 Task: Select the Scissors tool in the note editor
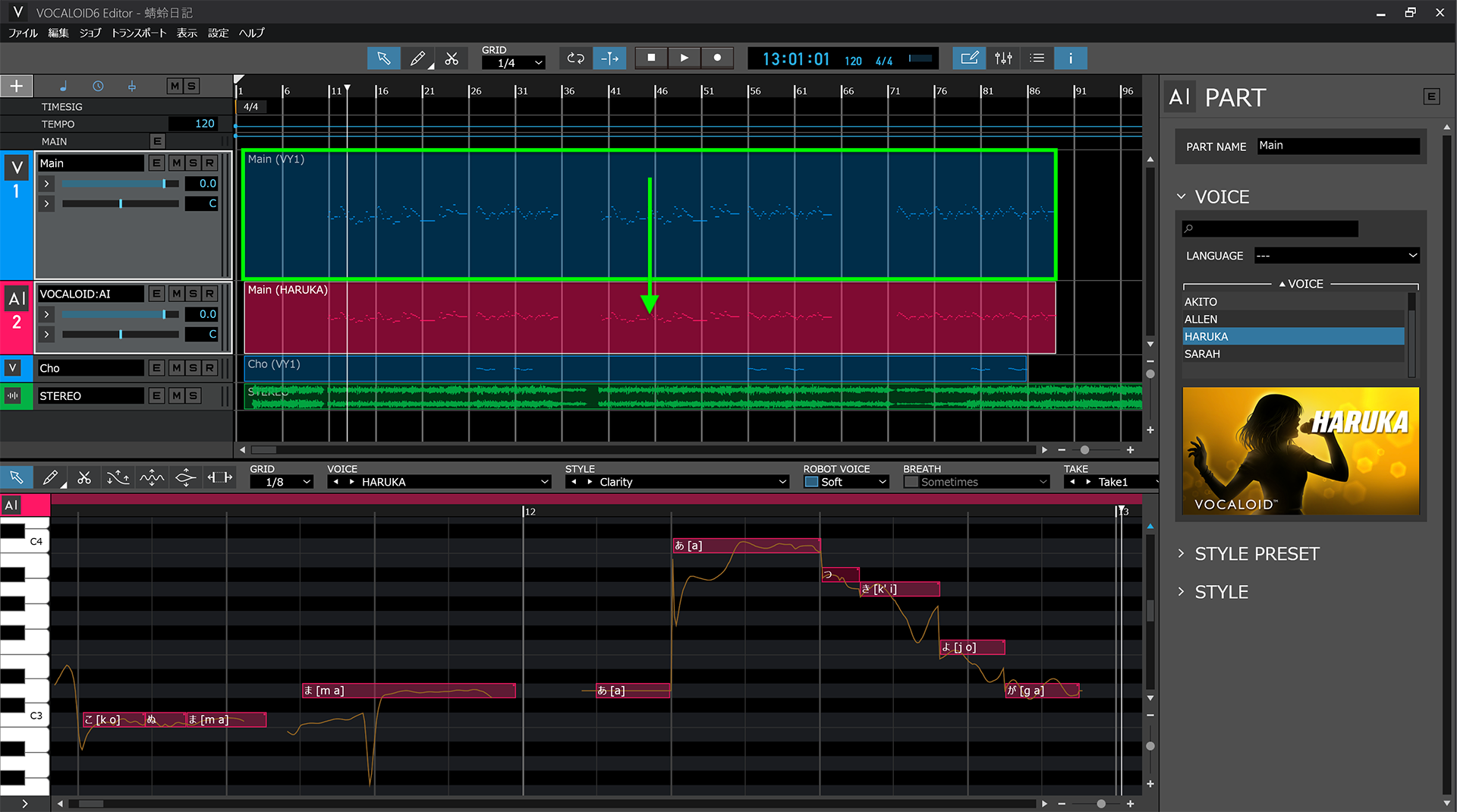tap(84, 477)
